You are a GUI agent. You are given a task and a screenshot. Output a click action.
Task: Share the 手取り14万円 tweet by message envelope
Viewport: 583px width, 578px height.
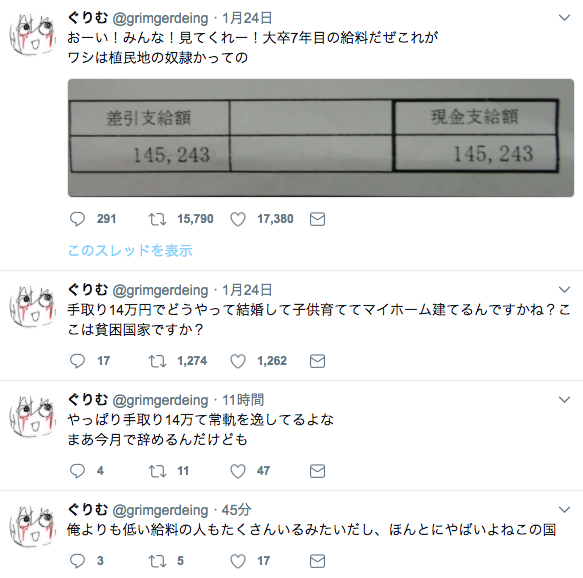(318, 361)
